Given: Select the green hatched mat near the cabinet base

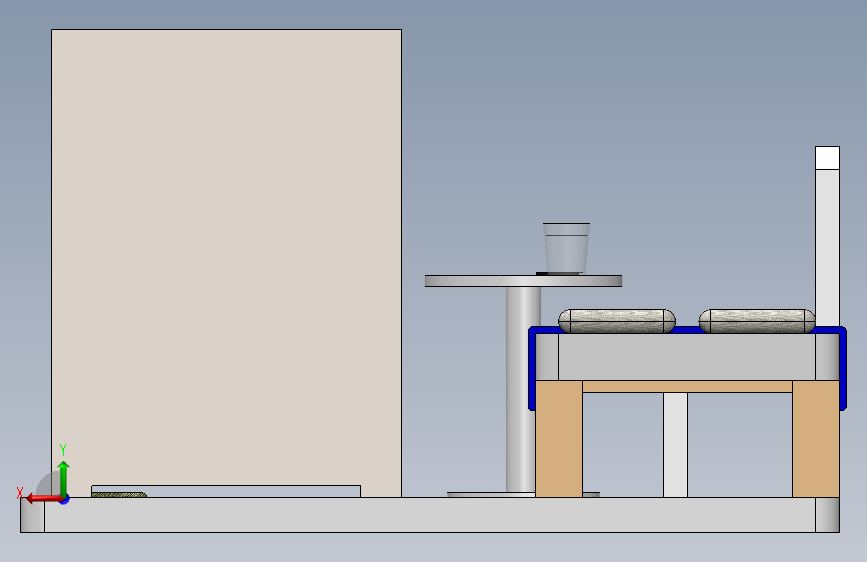Looking at the screenshot, I should [119, 495].
